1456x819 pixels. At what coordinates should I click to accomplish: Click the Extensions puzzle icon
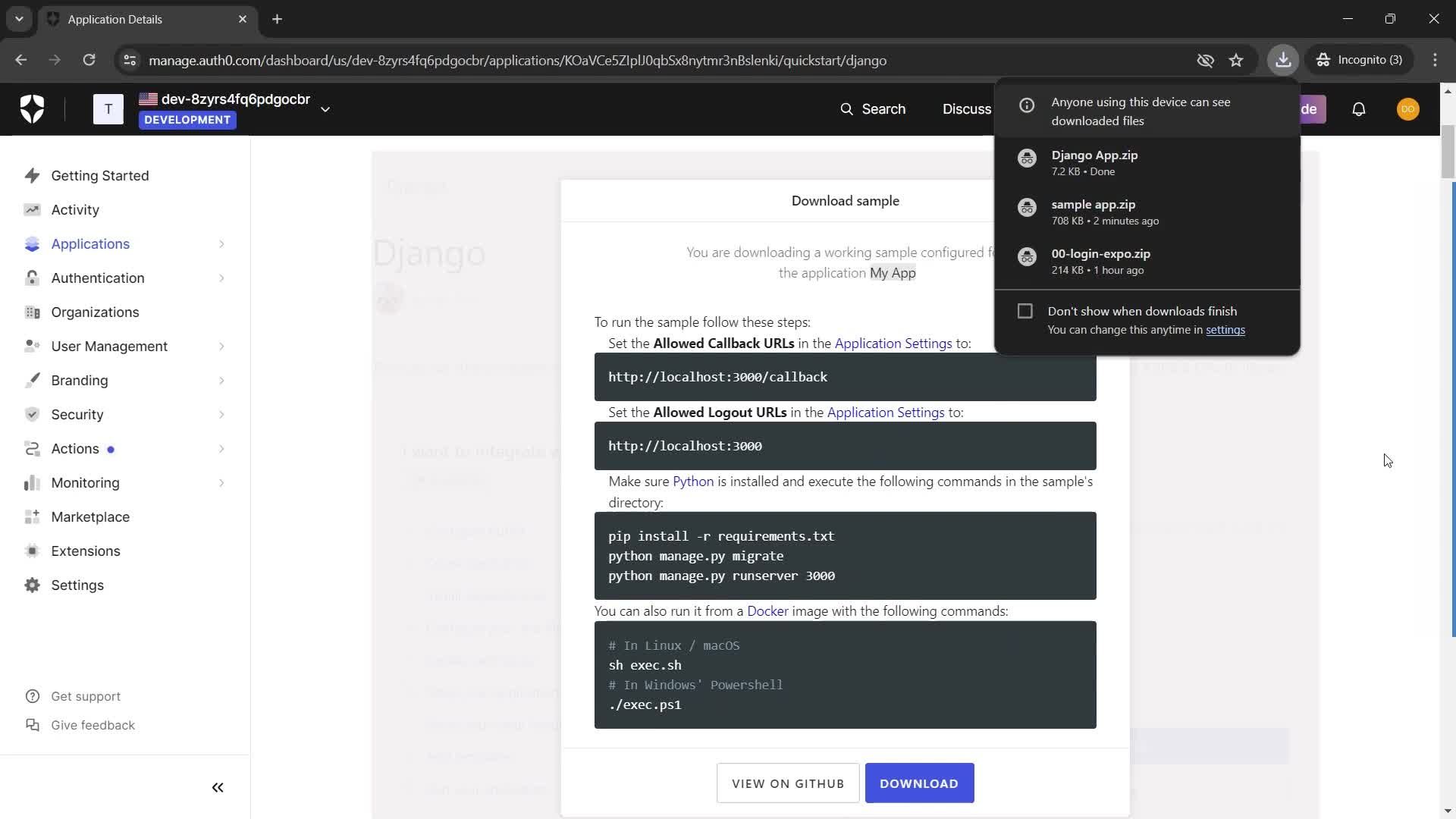pyautogui.click(x=32, y=551)
